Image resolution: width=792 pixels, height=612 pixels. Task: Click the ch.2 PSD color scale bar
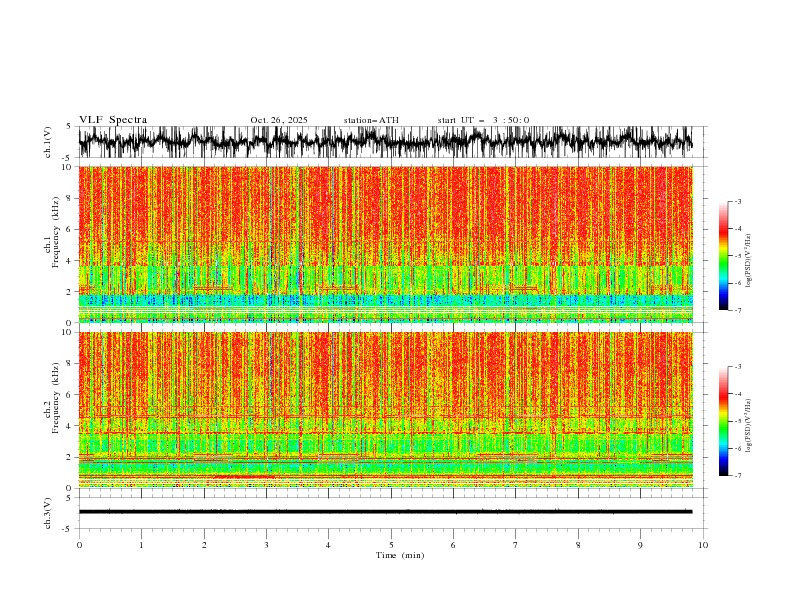[x=723, y=421]
